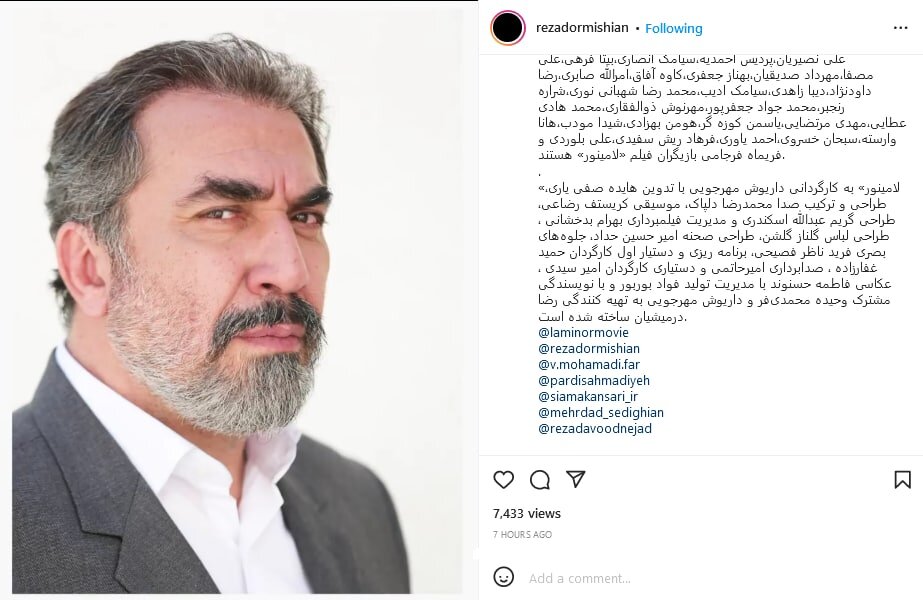
Task: View the 7,433 views count
Action: point(527,513)
